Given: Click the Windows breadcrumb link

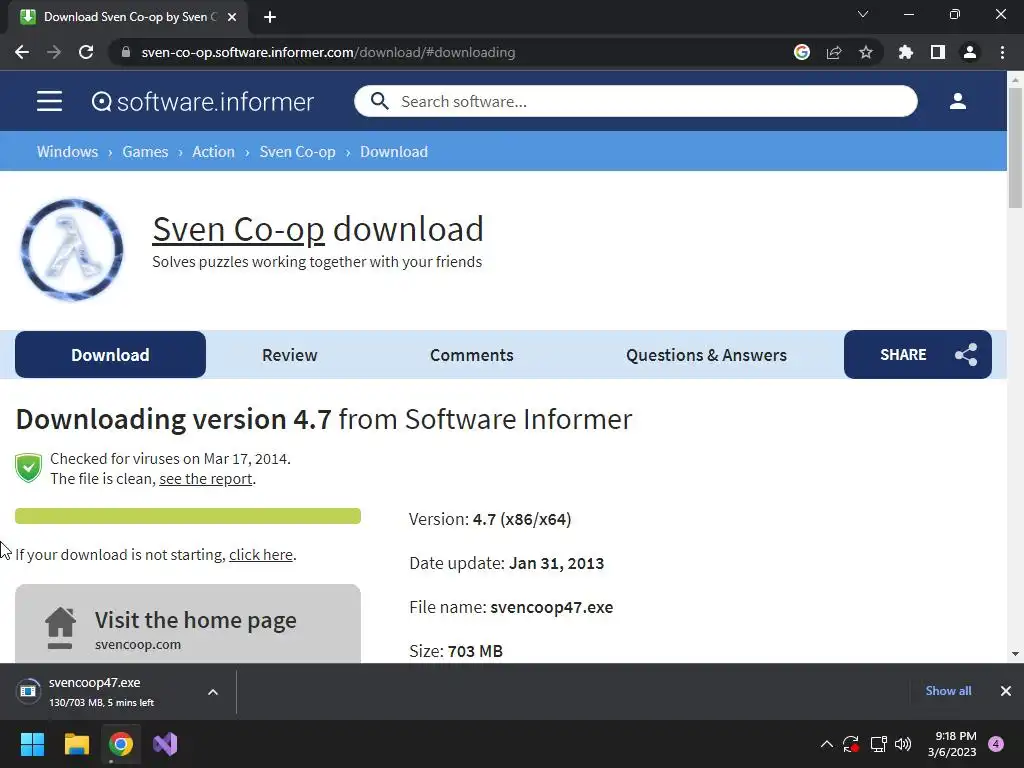Looking at the screenshot, I should click(x=67, y=152).
